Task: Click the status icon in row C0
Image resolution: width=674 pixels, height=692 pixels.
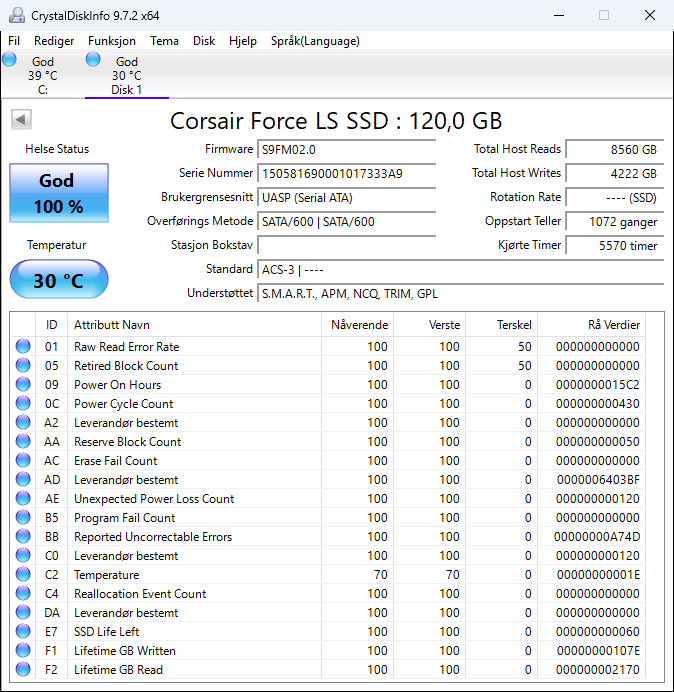Action: pyautogui.click(x=23, y=555)
